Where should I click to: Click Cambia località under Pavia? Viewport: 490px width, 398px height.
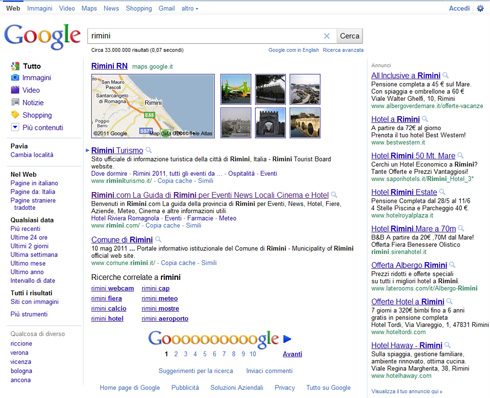click(32, 155)
